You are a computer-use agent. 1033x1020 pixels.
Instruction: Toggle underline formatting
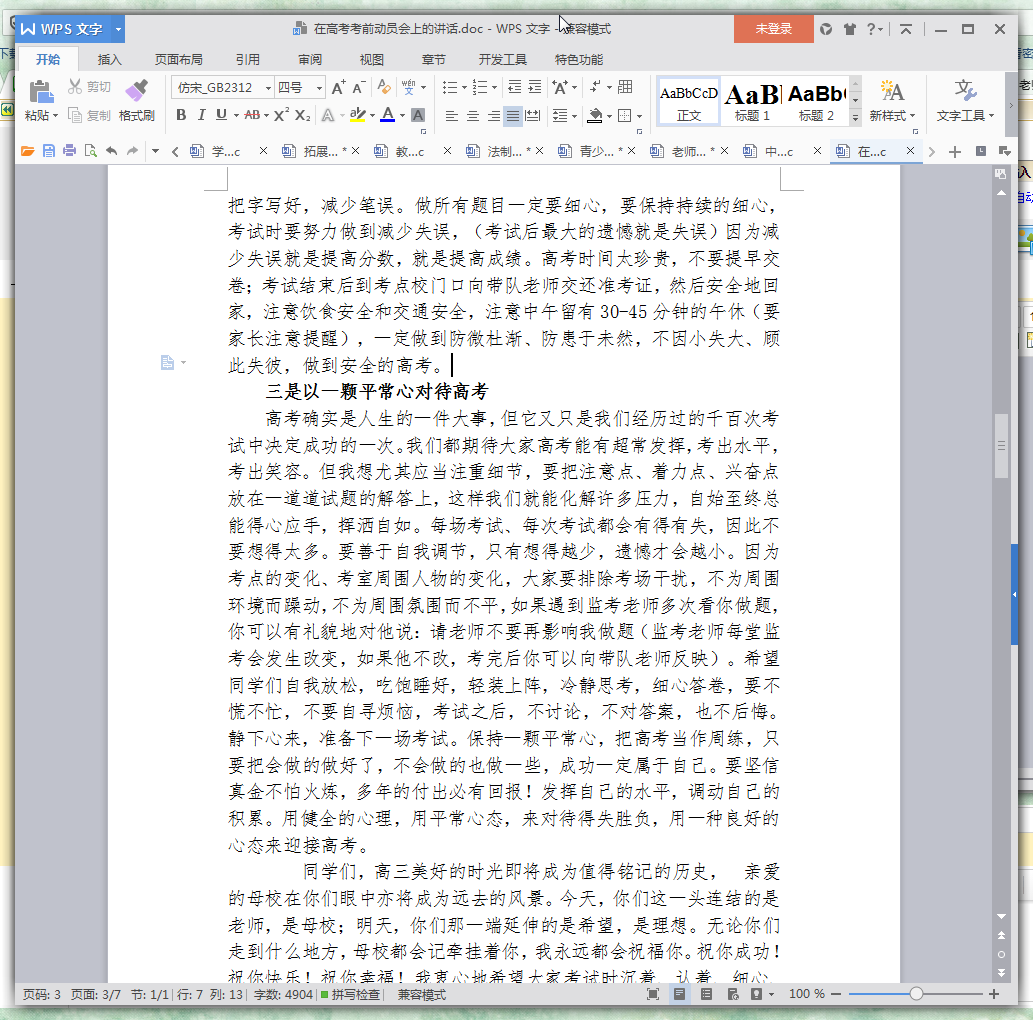[220, 115]
